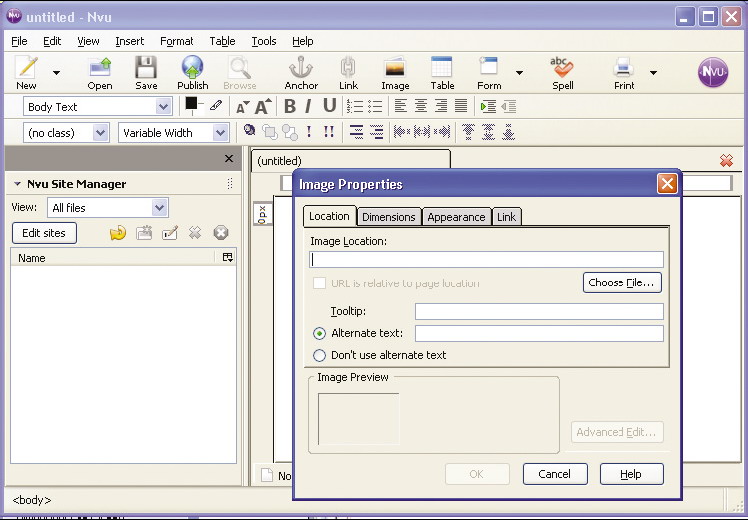Click the Choose File button
This screenshot has height=520, width=748.
pyautogui.click(x=622, y=282)
